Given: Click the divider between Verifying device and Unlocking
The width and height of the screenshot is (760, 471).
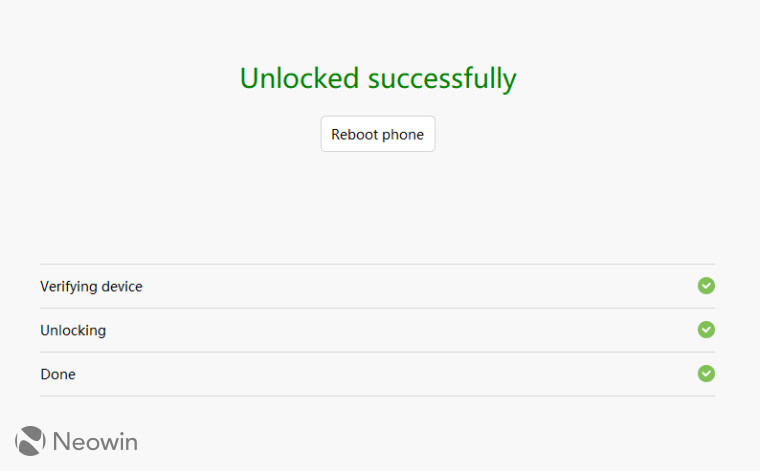Looking at the screenshot, I should (378, 308).
